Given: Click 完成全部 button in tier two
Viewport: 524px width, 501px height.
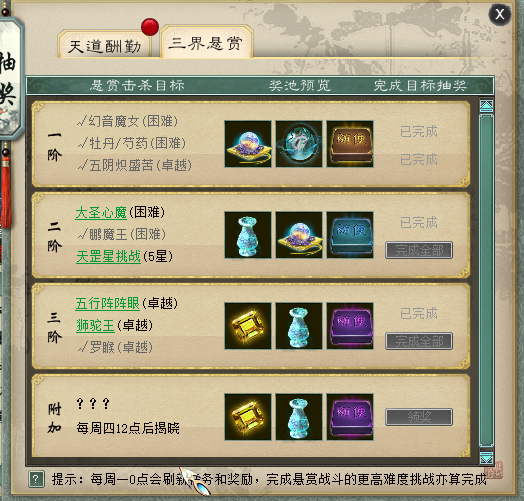Looking at the screenshot, I should pos(419,250).
